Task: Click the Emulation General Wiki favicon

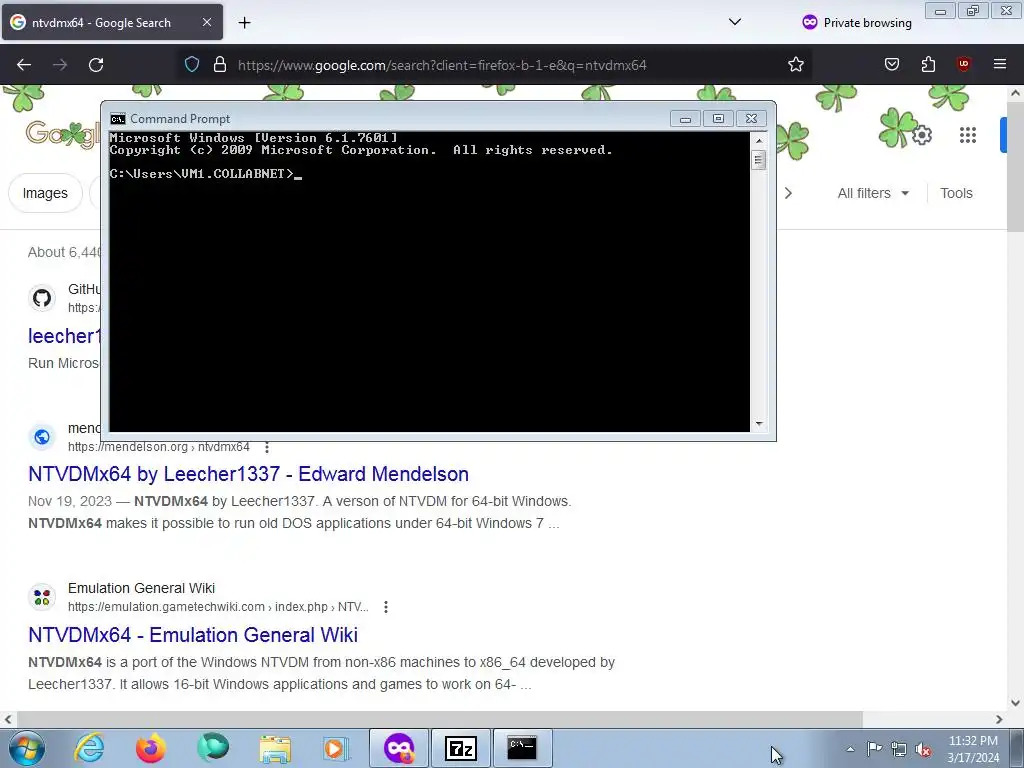Action: 42,597
